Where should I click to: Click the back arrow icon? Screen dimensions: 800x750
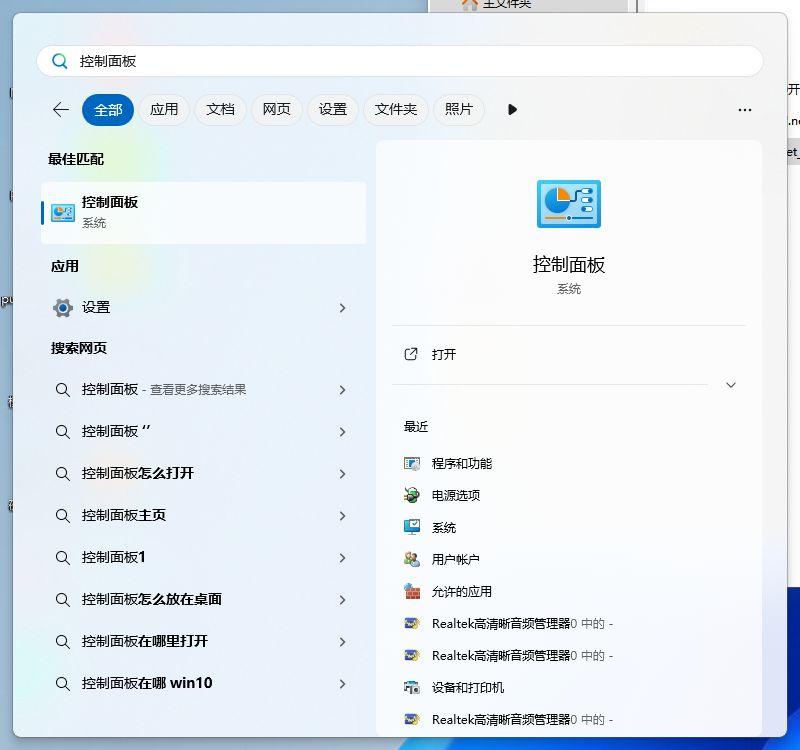61,110
